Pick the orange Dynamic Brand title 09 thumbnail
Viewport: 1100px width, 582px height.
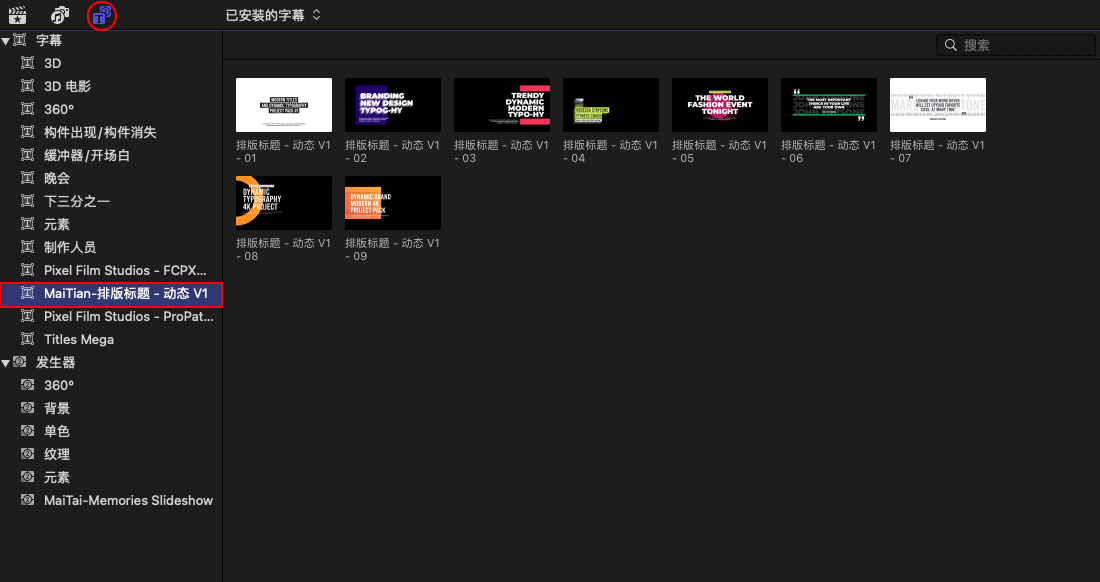[392, 203]
